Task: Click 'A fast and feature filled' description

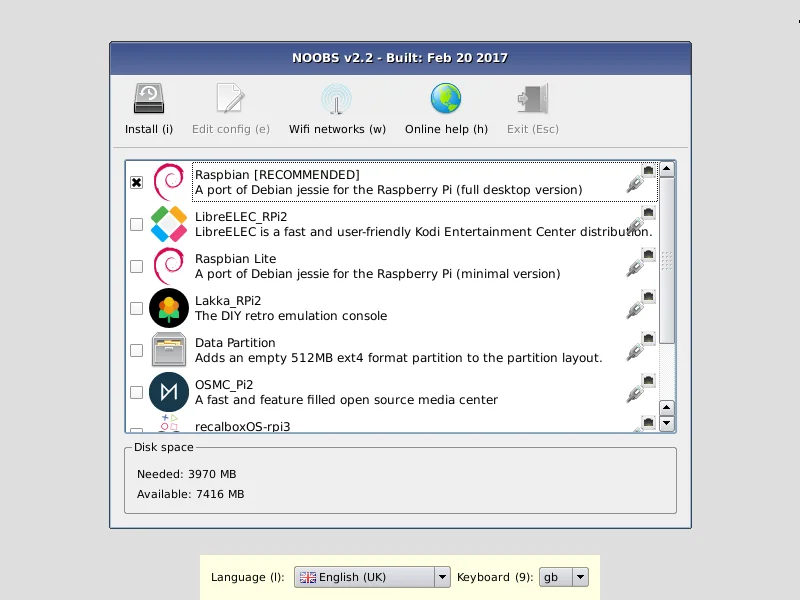Action: click(x=346, y=399)
